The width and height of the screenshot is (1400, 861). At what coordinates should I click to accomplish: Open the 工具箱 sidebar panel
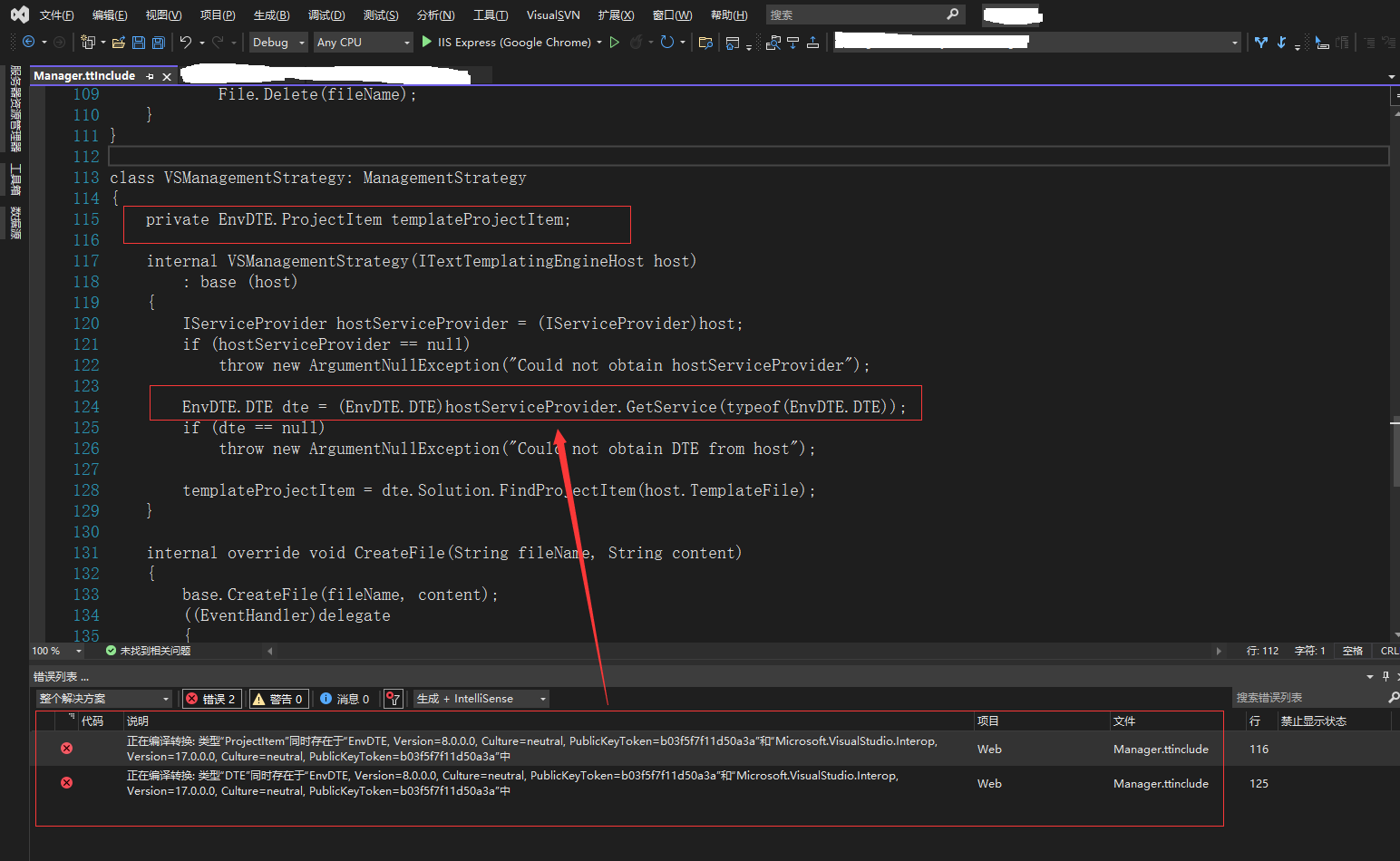tap(15, 178)
